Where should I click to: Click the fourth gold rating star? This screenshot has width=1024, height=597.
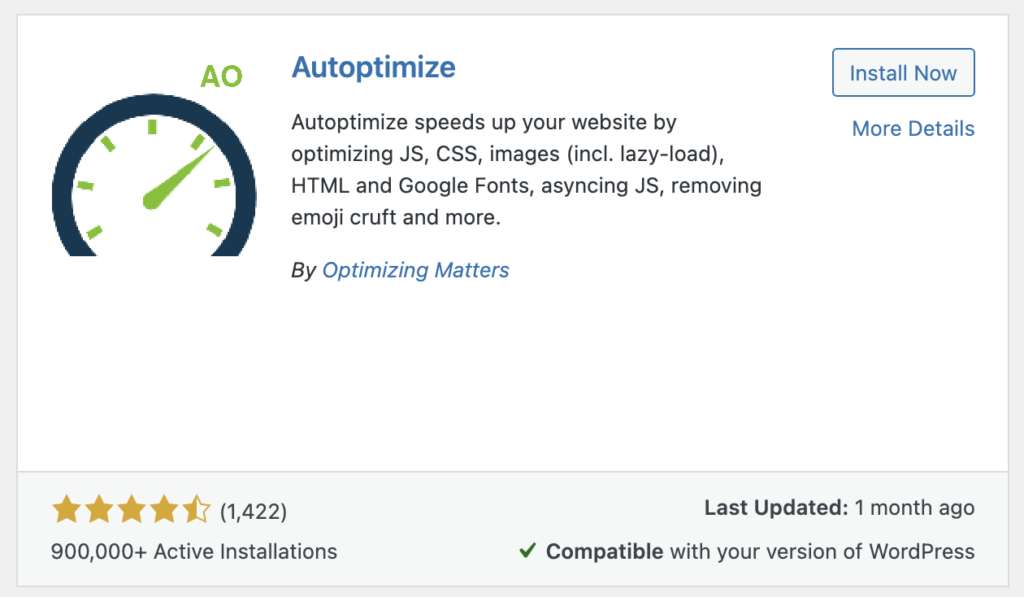(x=164, y=510)
